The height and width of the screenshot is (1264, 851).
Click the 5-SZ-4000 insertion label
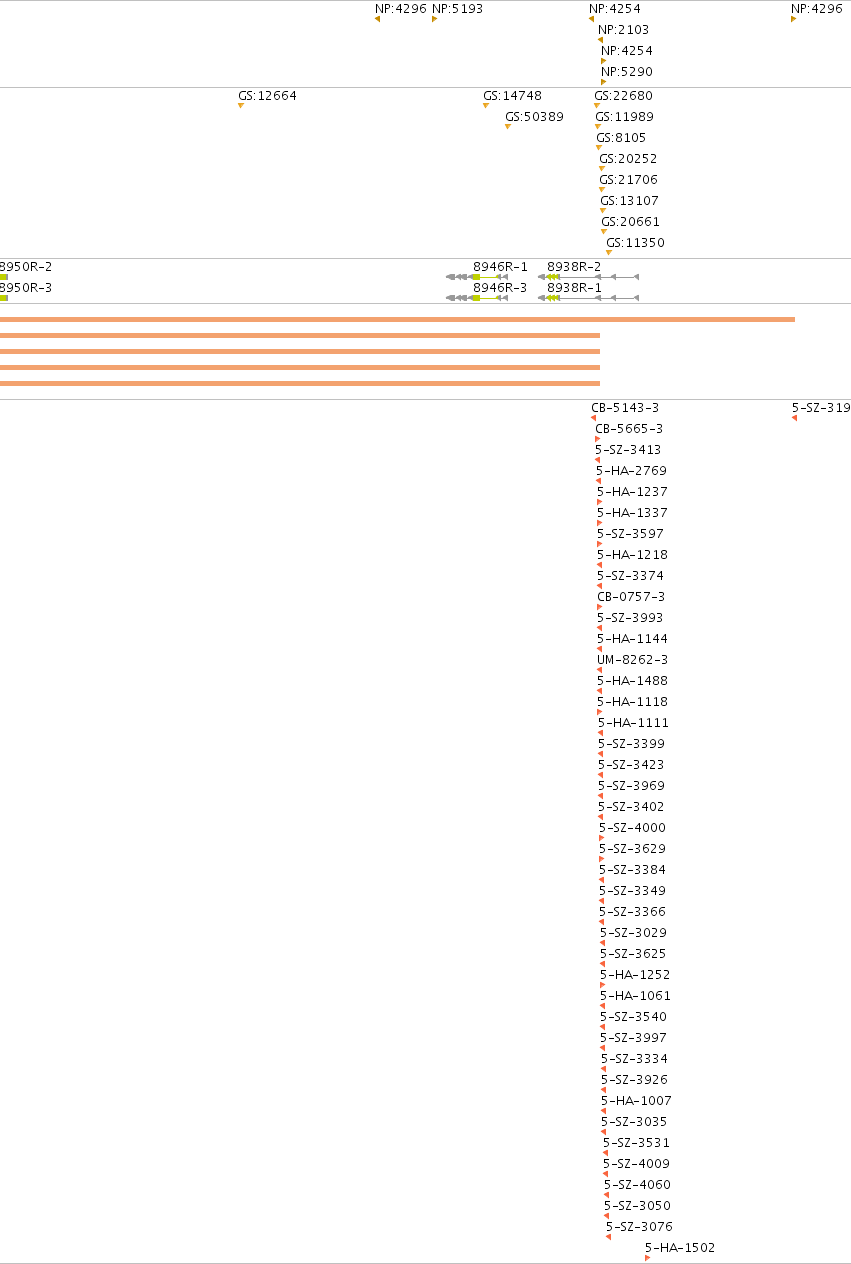point(632,828)
